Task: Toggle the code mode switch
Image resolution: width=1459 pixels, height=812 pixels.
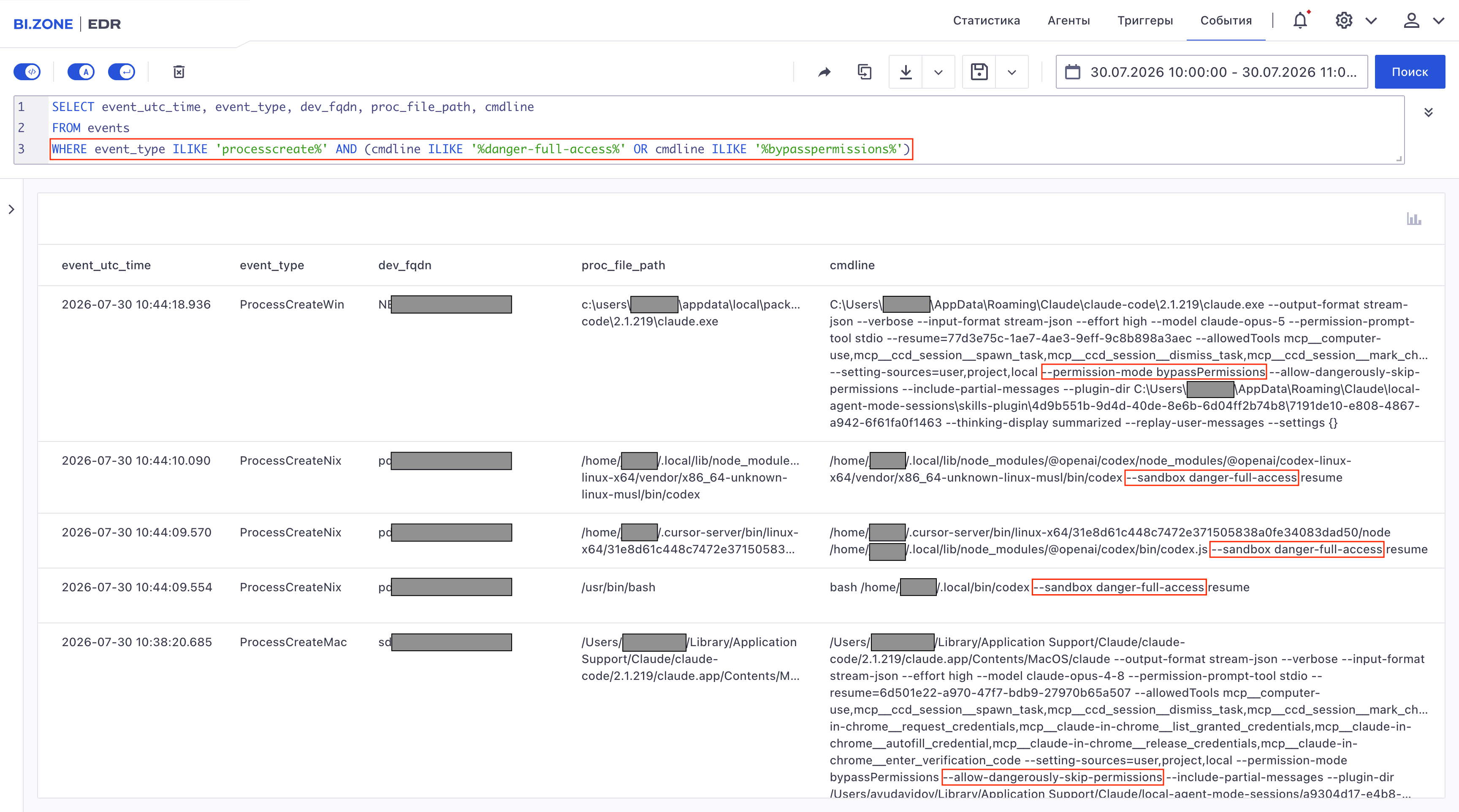Action: [27, 72]
